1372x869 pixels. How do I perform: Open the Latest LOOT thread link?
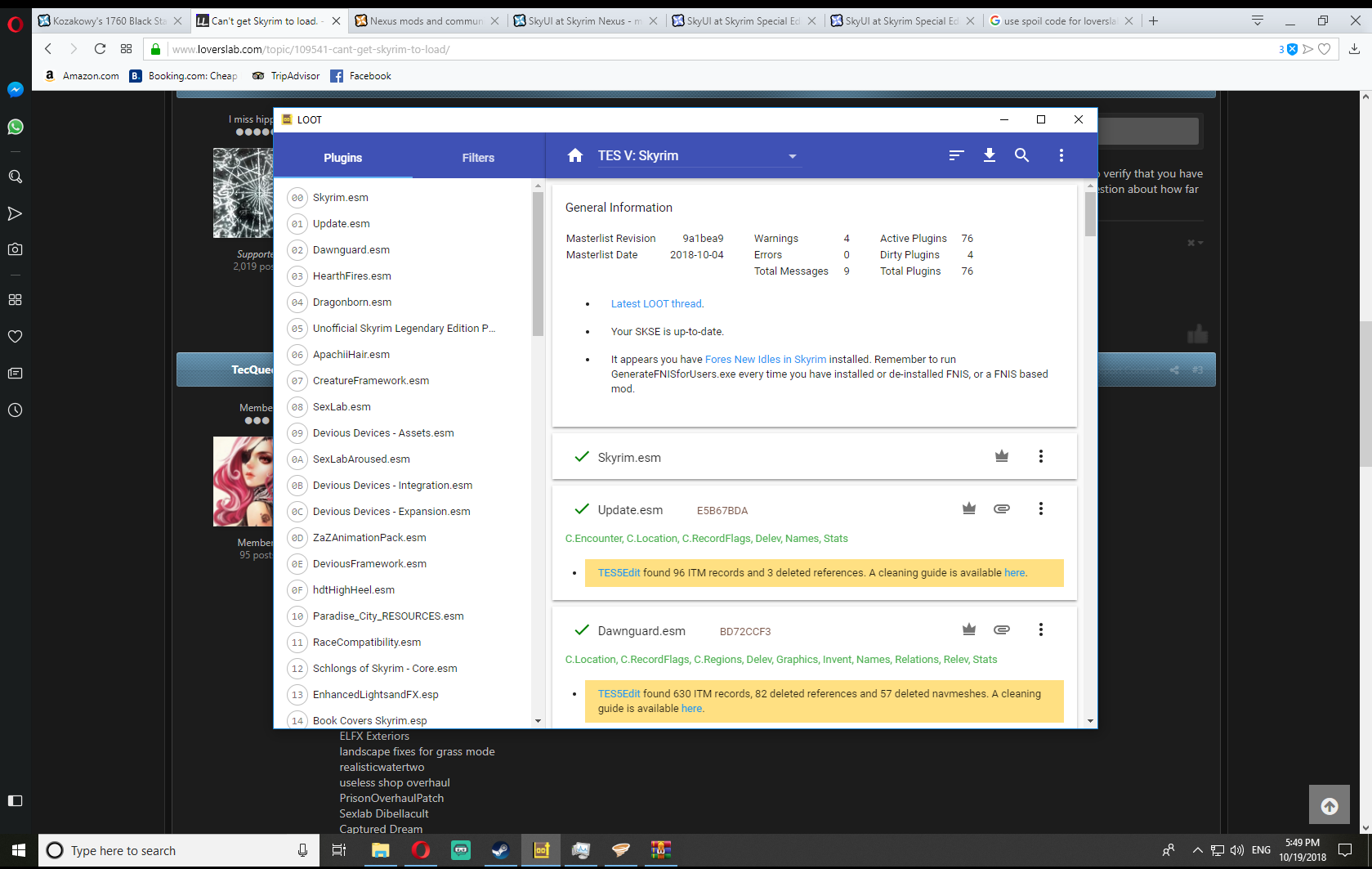point(656,304)
